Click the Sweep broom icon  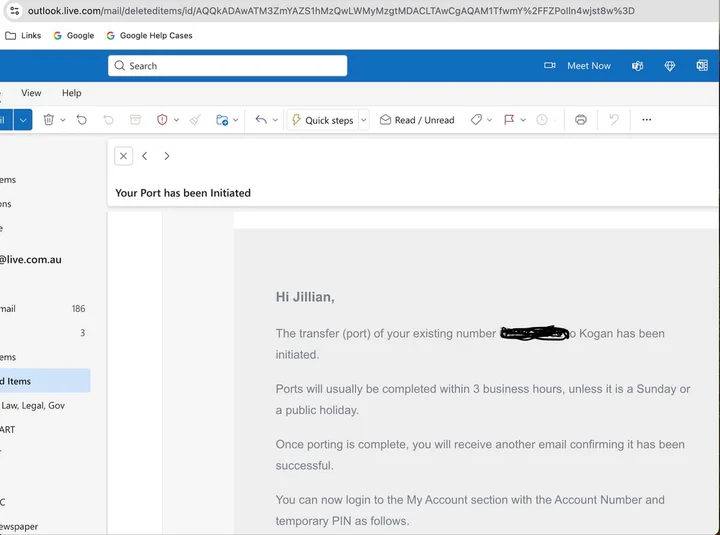195,120
